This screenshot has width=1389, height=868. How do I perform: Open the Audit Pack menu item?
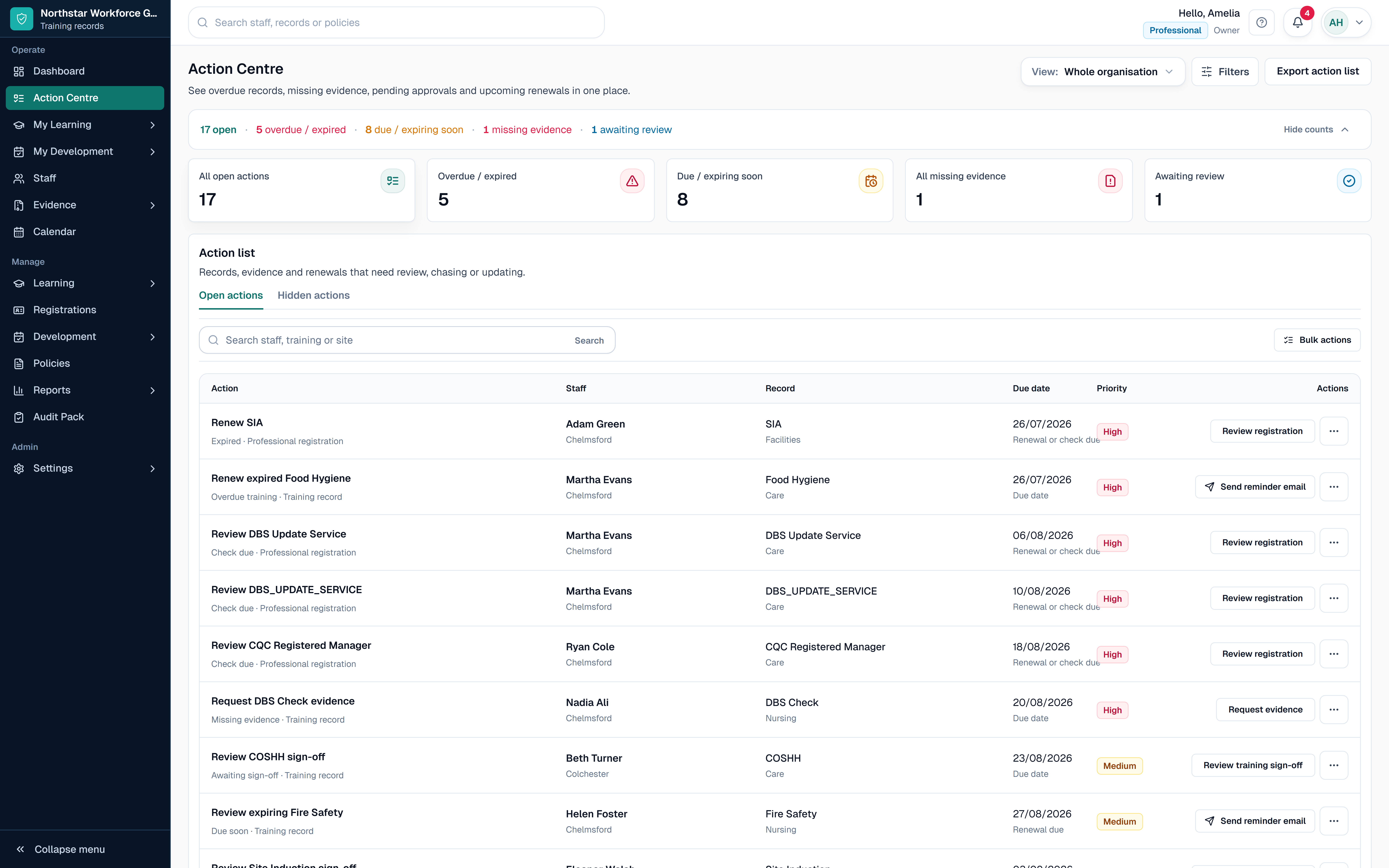[x=85, y=417]
